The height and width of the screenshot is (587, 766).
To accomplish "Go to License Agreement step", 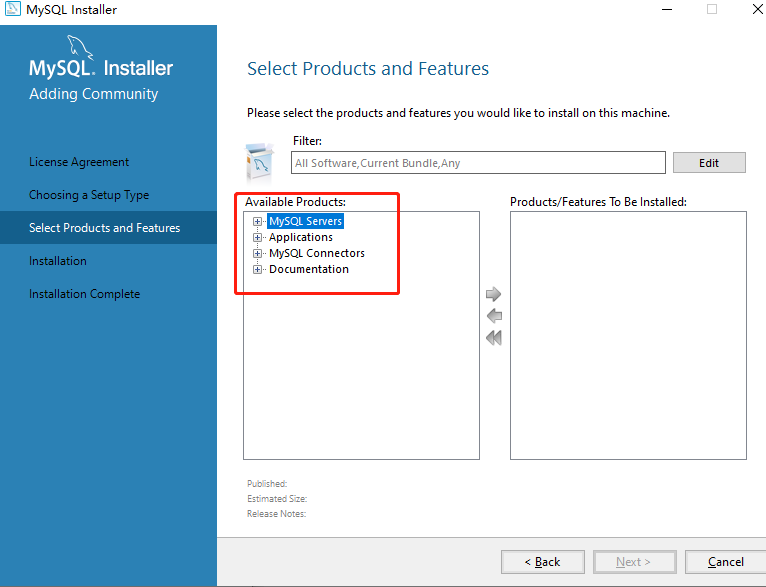I will 79,162.
